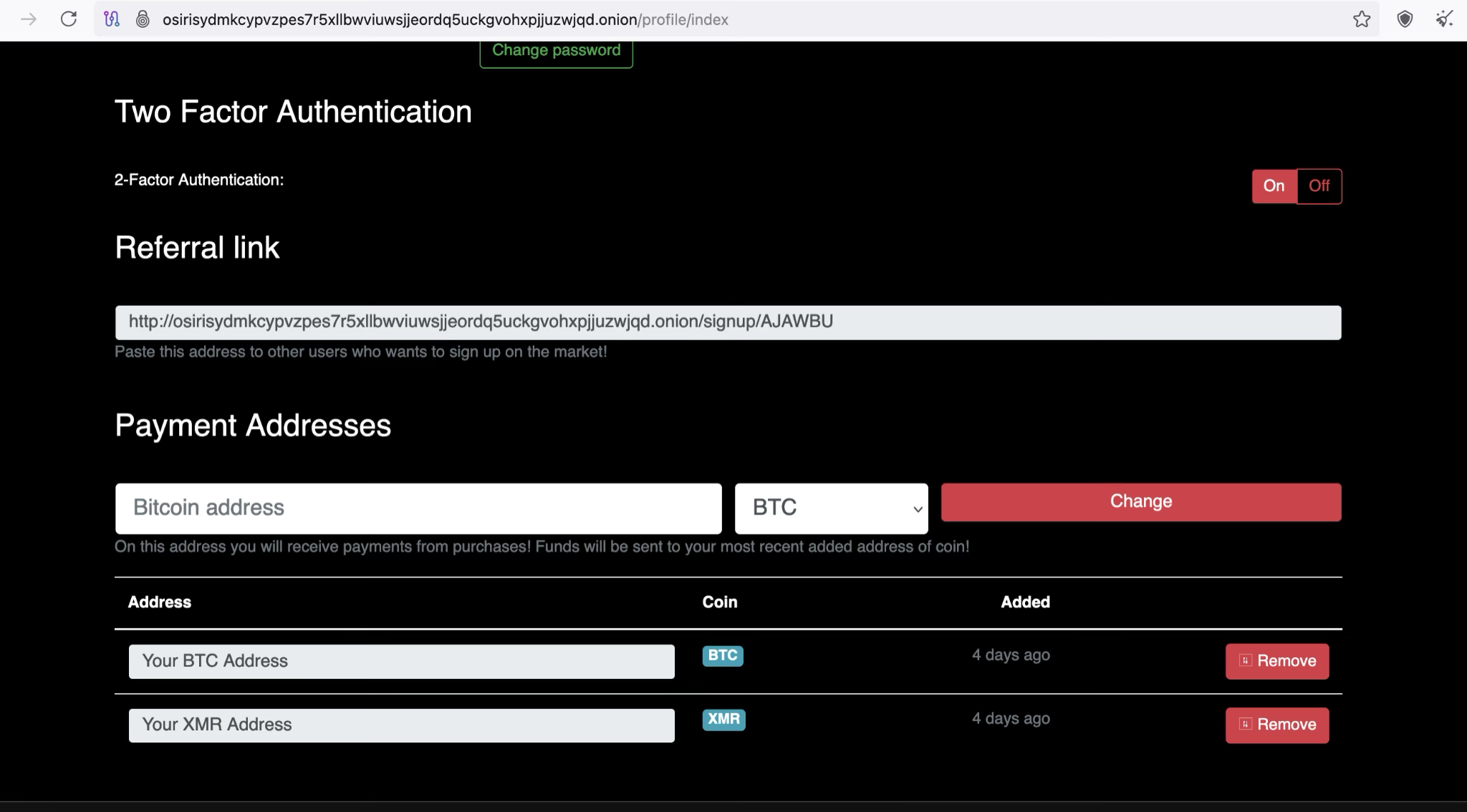Click the referral link text field
Viewport: 1467px width, 812px height.
(x=727, y=322)
